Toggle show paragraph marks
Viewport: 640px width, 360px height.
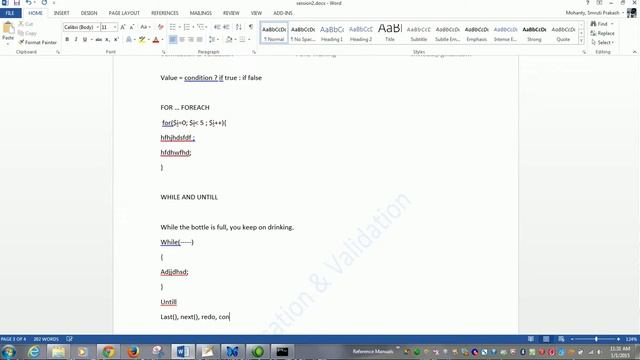coord(251,27)
